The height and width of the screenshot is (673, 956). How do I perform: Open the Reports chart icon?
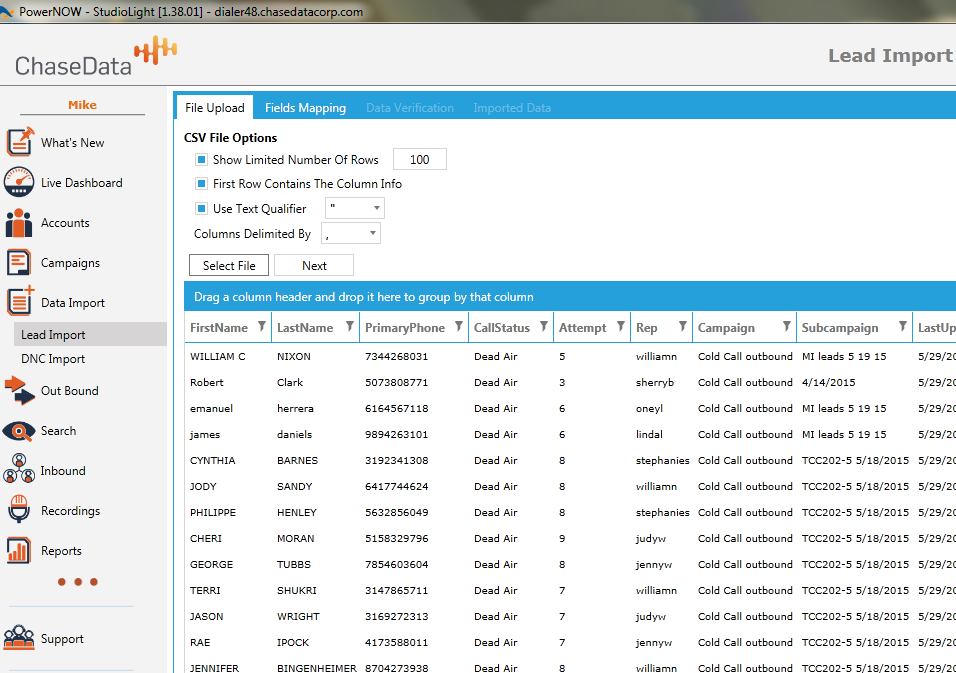(x=20, y=551)
